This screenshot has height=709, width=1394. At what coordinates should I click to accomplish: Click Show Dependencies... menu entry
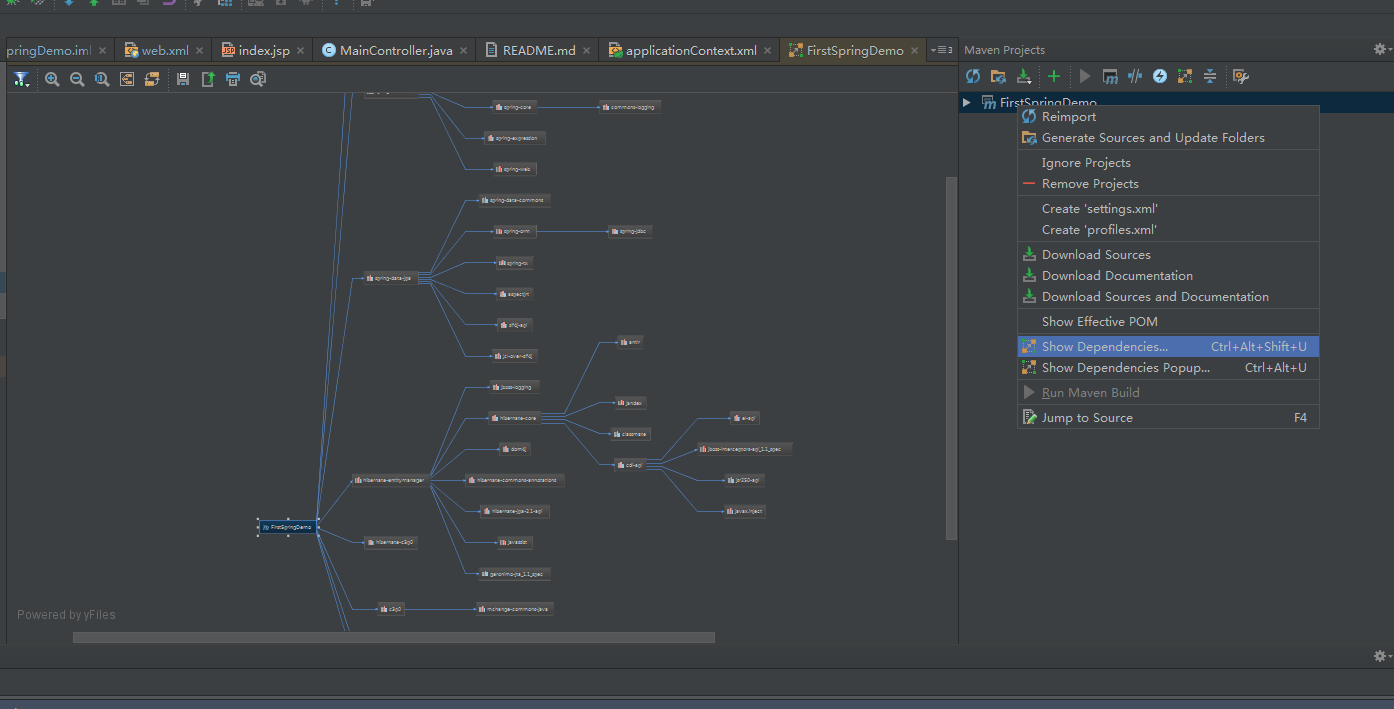pyautogui.click(x=1168, y=346)
